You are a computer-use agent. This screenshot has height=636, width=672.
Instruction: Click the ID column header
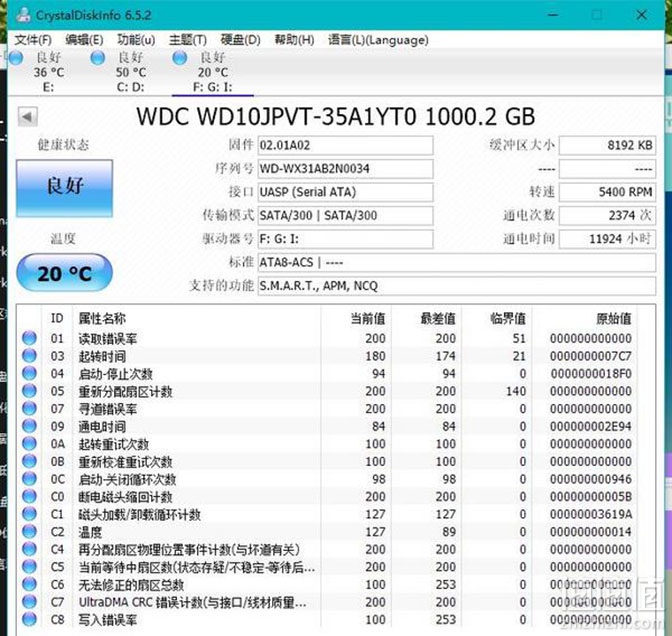tap(57, 318)
